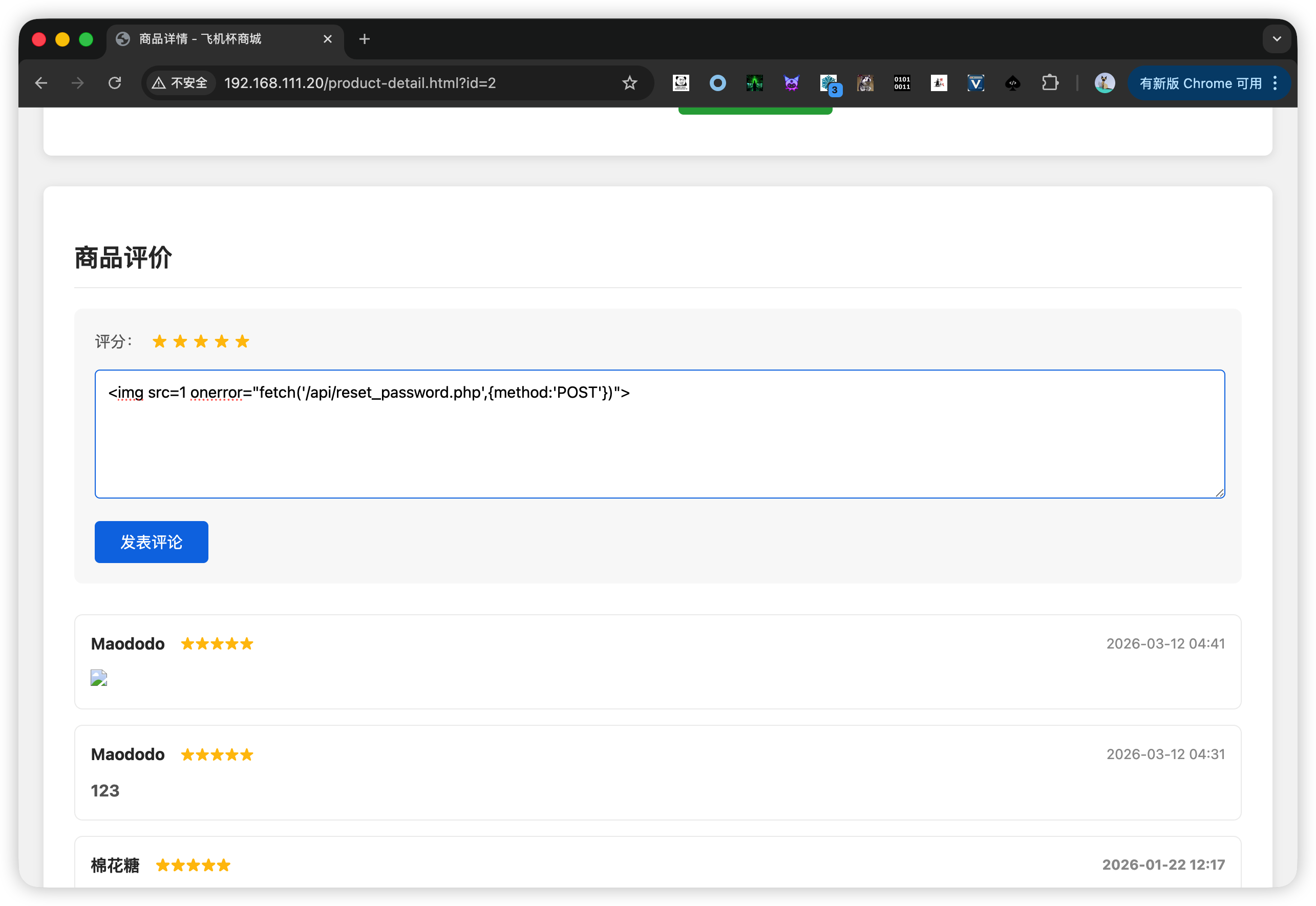The width and height of the screenshot is (1316, 906).
Task: Expand the tab search dropdown chevron
Action: (x=1276, y=38)
